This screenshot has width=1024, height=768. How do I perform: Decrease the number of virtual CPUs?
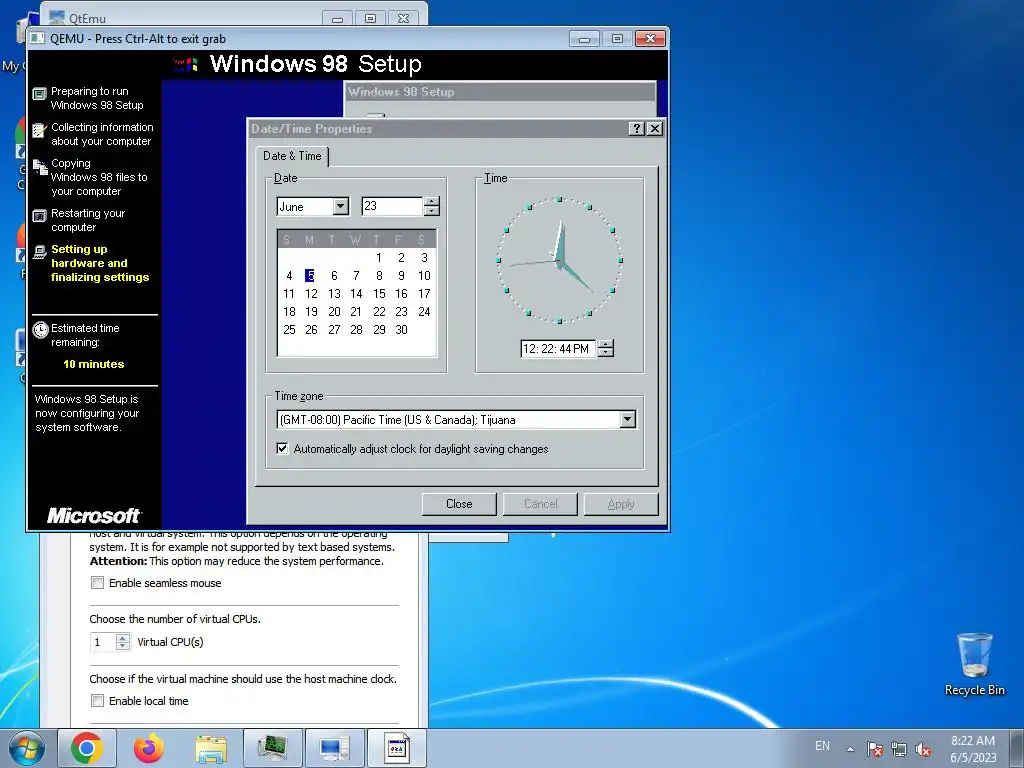point(123,647)
